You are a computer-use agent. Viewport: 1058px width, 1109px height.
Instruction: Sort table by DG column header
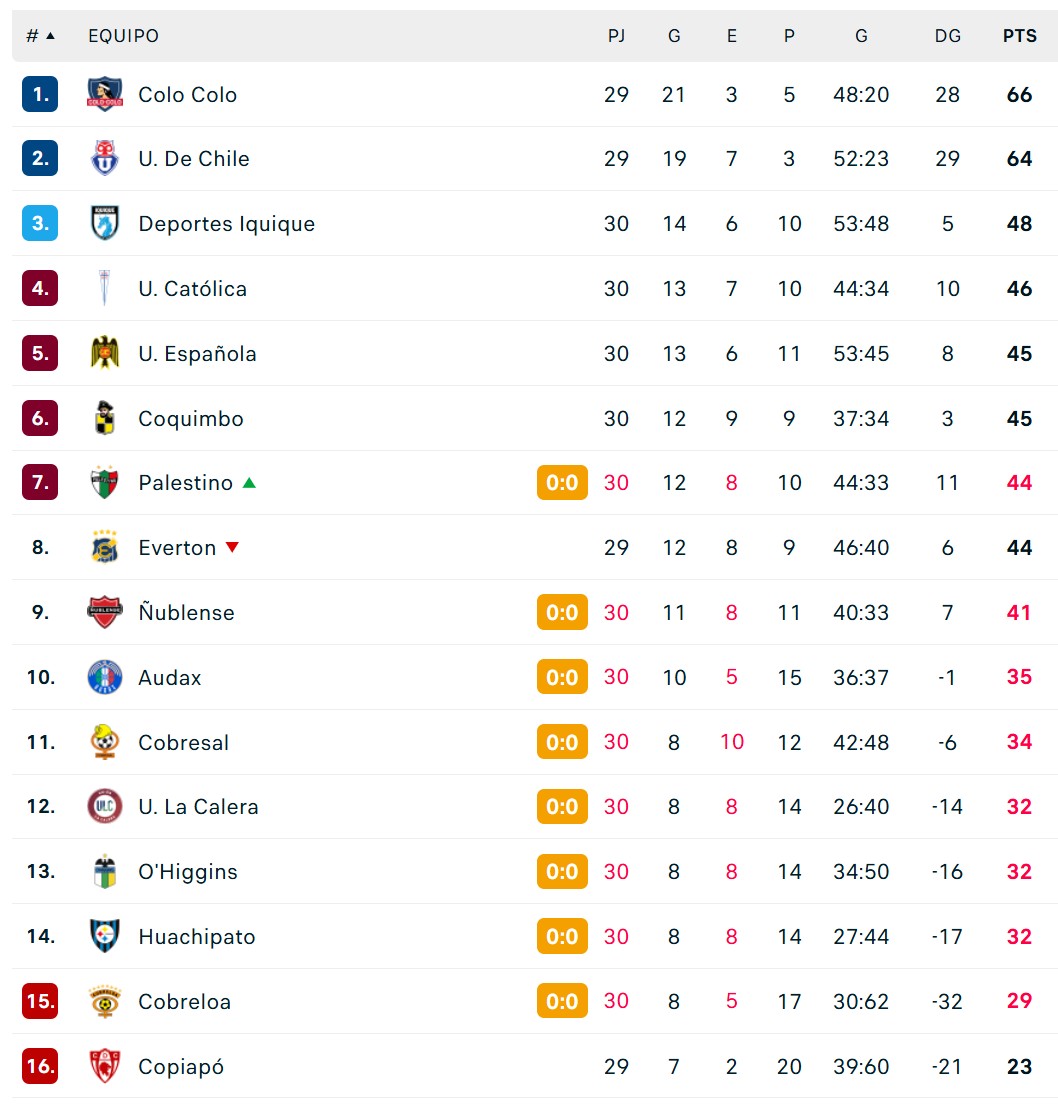pyautogui.click(x=948, y=35)
